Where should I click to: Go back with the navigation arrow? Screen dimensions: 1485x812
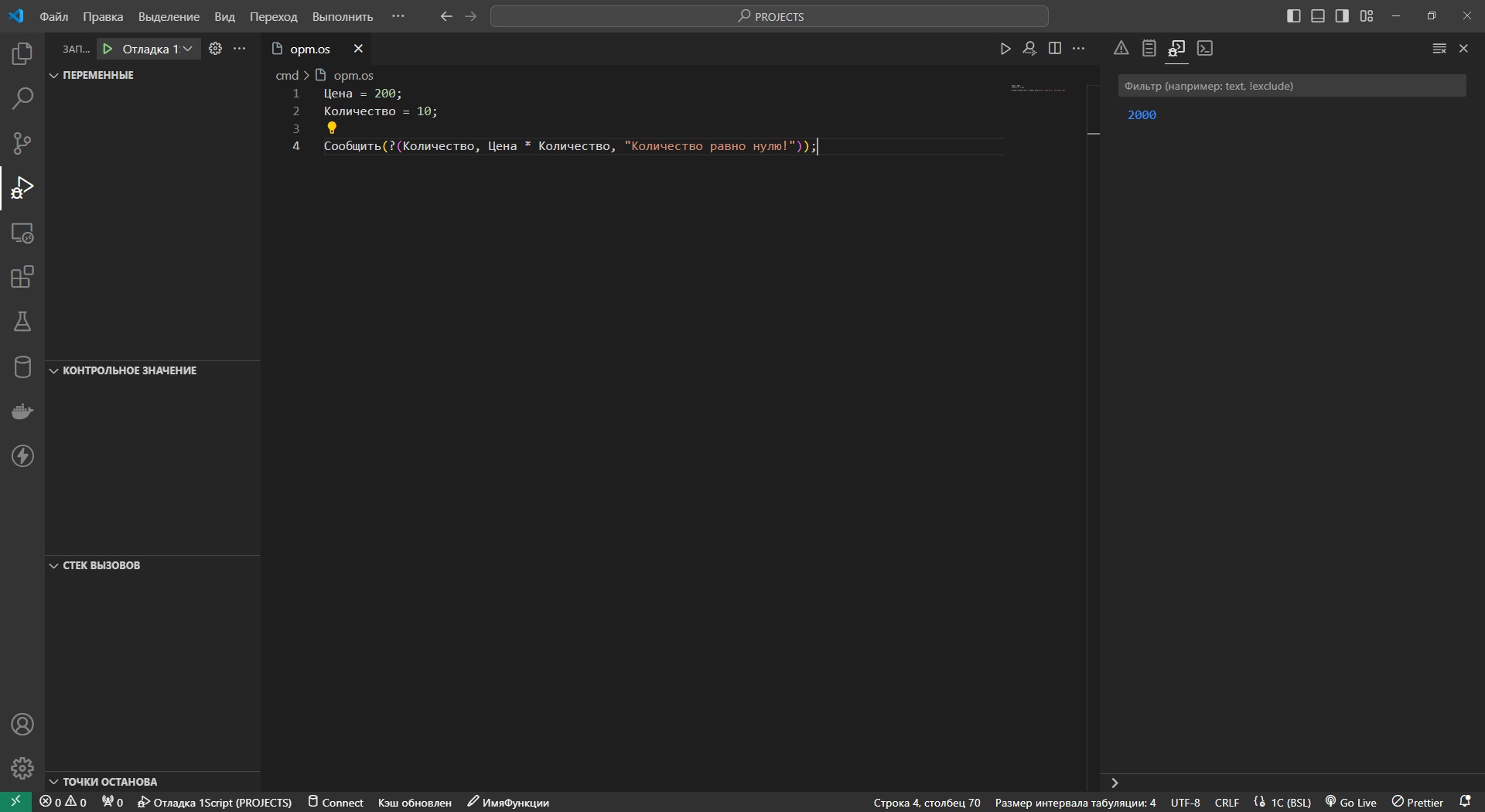click(446, 16)
